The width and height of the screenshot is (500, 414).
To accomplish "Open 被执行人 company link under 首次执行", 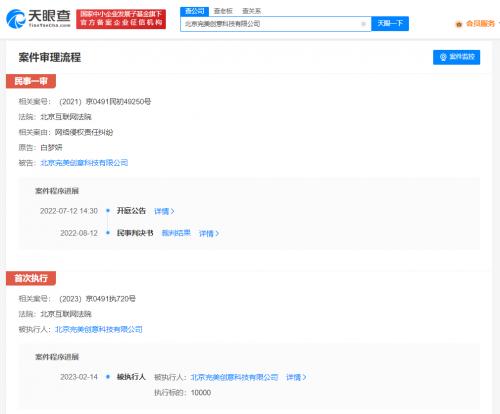I will coord(99,329).
